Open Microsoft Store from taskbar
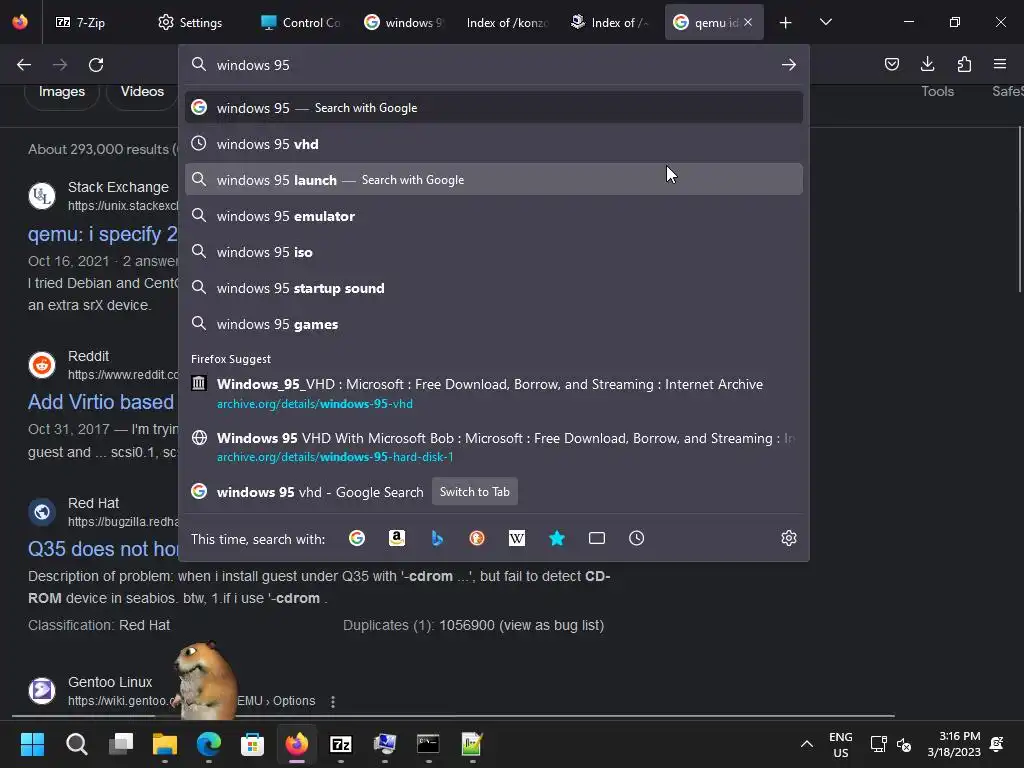This screenshot has width=1024, height=768. [252, 744]
